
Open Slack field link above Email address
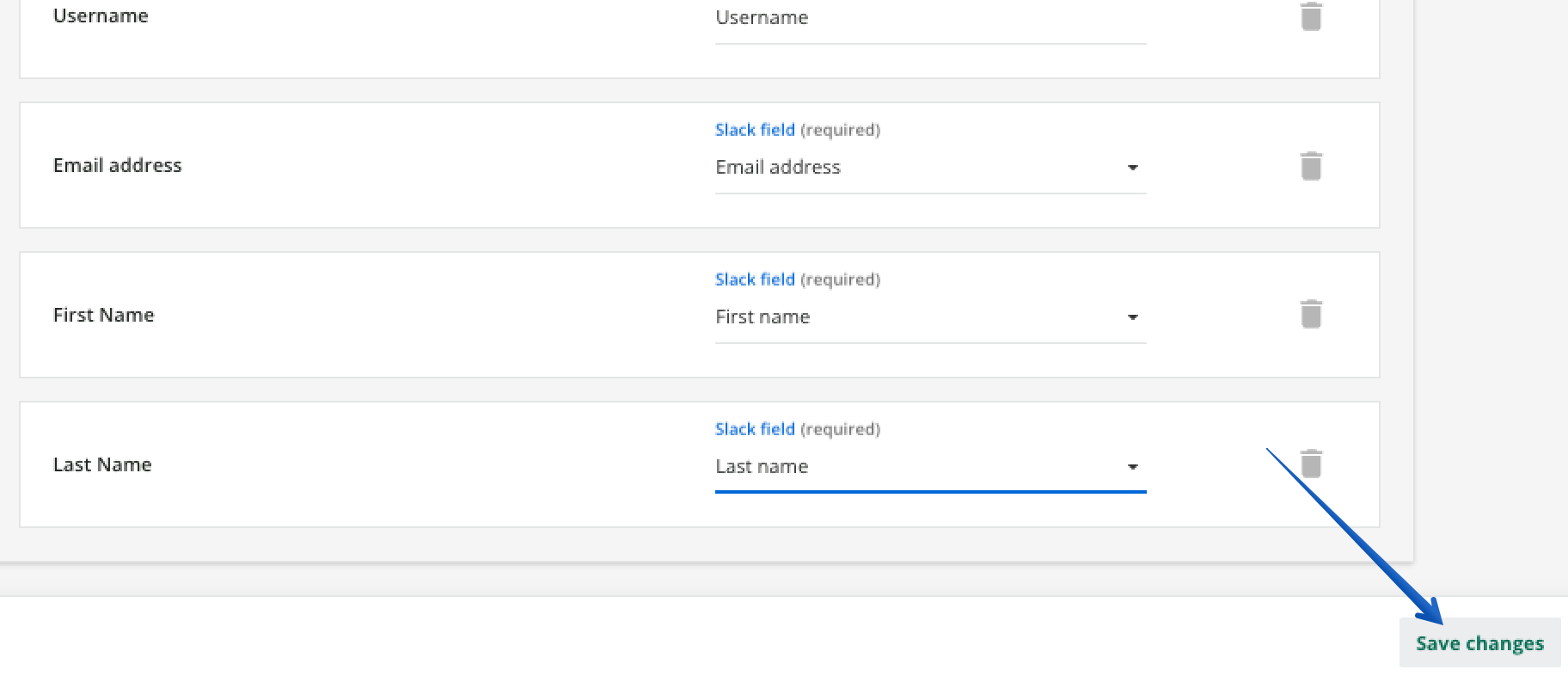754,130
